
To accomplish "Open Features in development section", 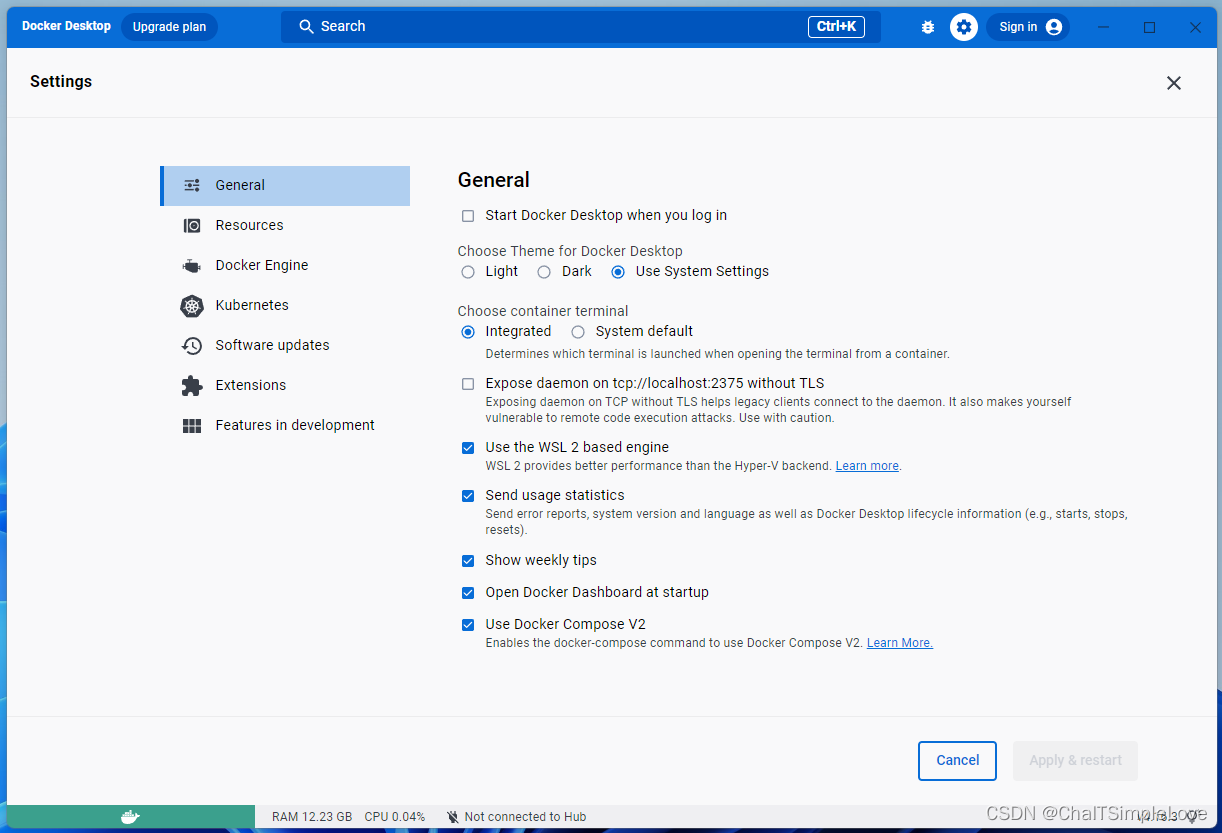I will (x=285, y=426).
